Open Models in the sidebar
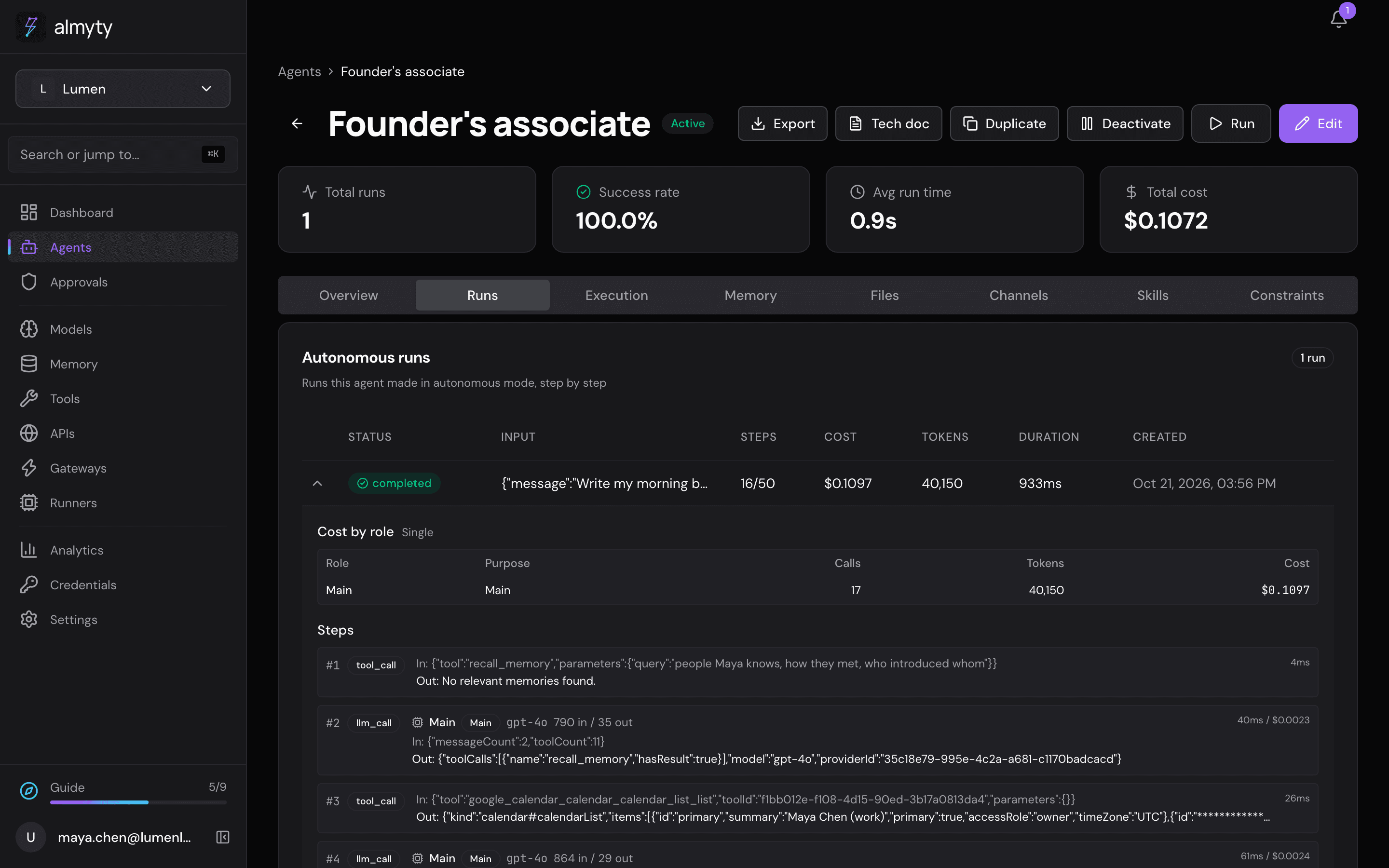1389x868 pixels. pyautogui.click(x=123, y=329)
